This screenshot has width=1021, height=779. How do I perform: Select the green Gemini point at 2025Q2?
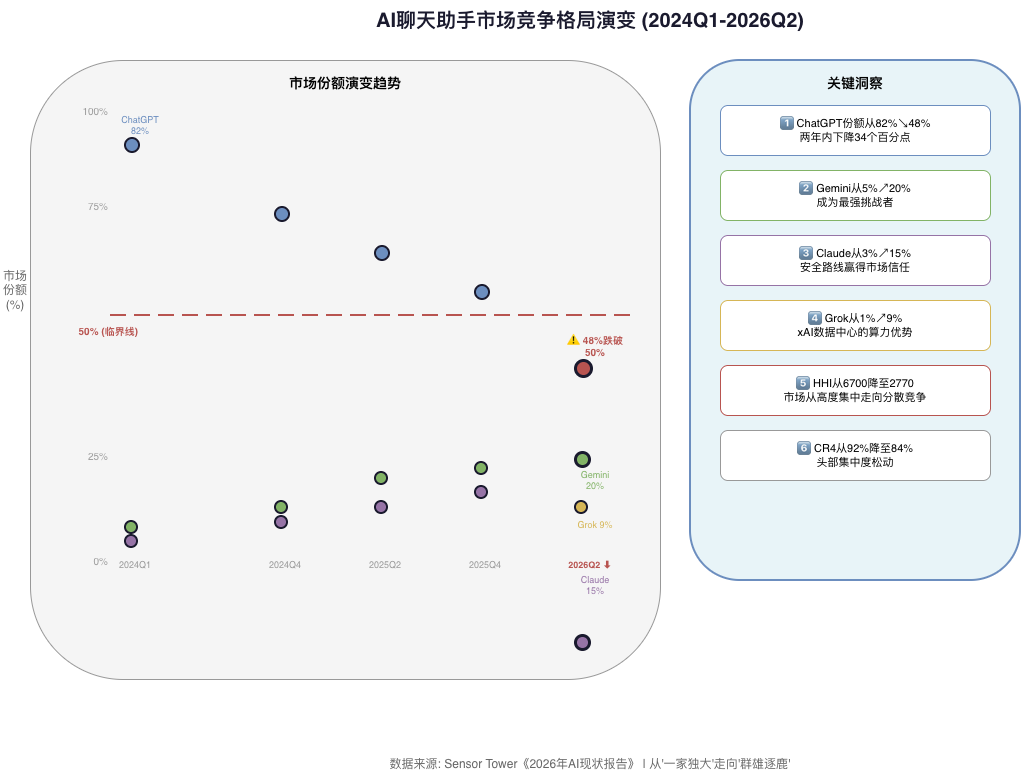(x=381, y=478)
